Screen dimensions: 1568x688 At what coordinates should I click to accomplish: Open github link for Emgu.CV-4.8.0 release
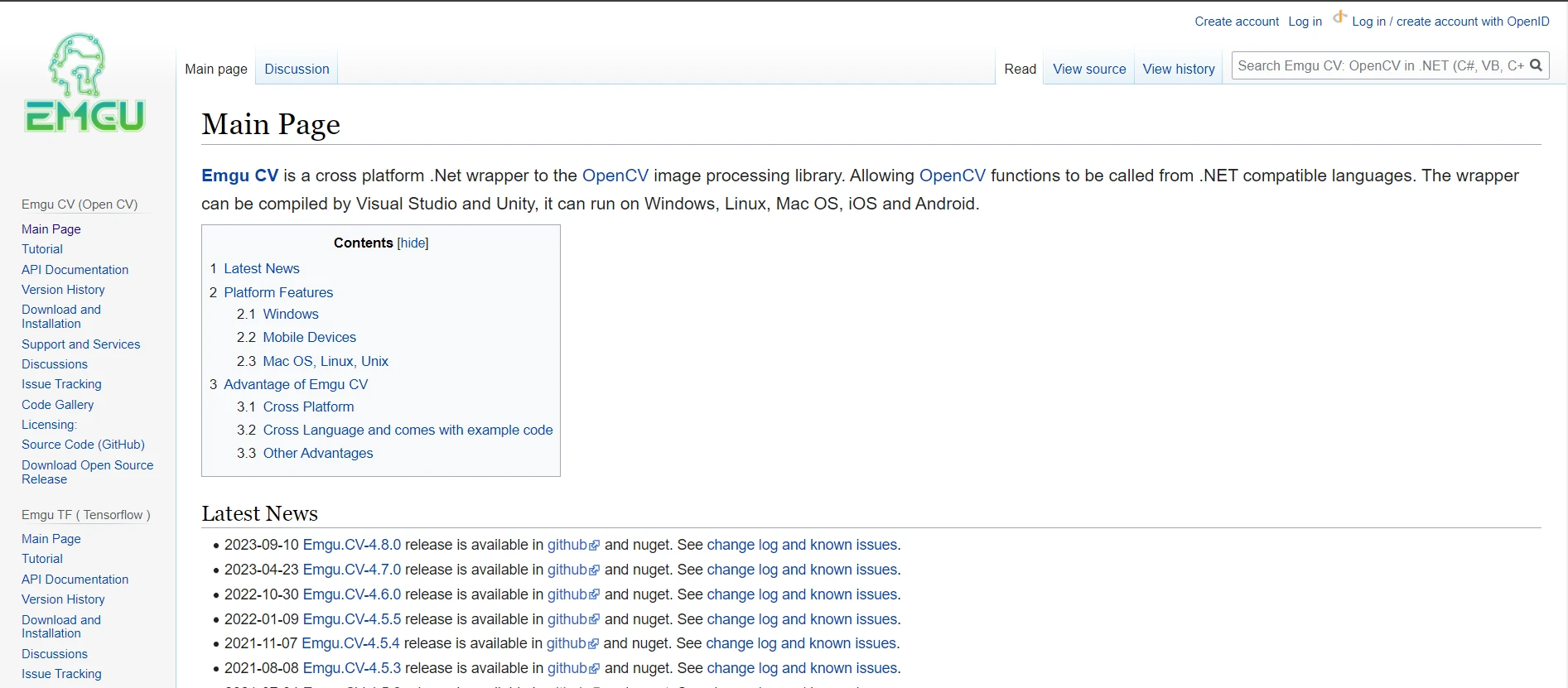(567, 545)
